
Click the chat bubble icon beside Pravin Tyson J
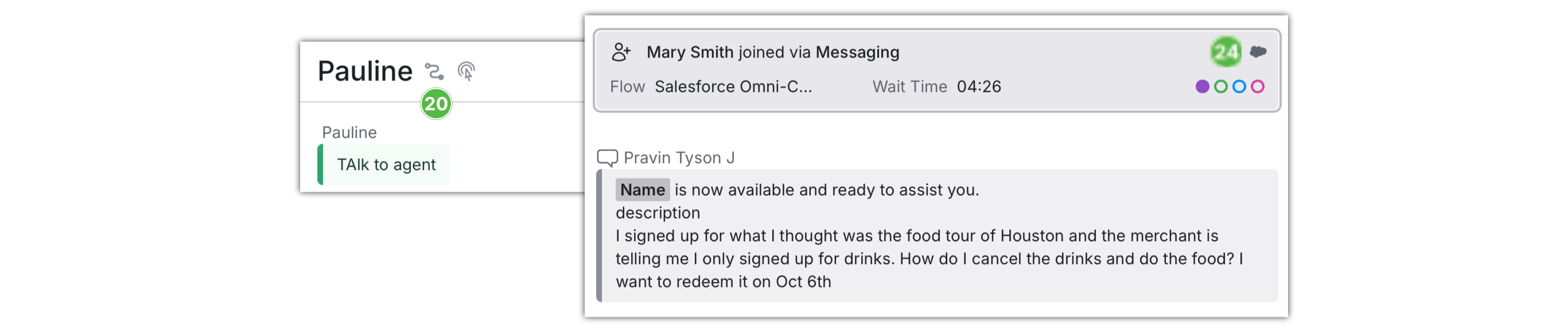(x=607, y=158)
